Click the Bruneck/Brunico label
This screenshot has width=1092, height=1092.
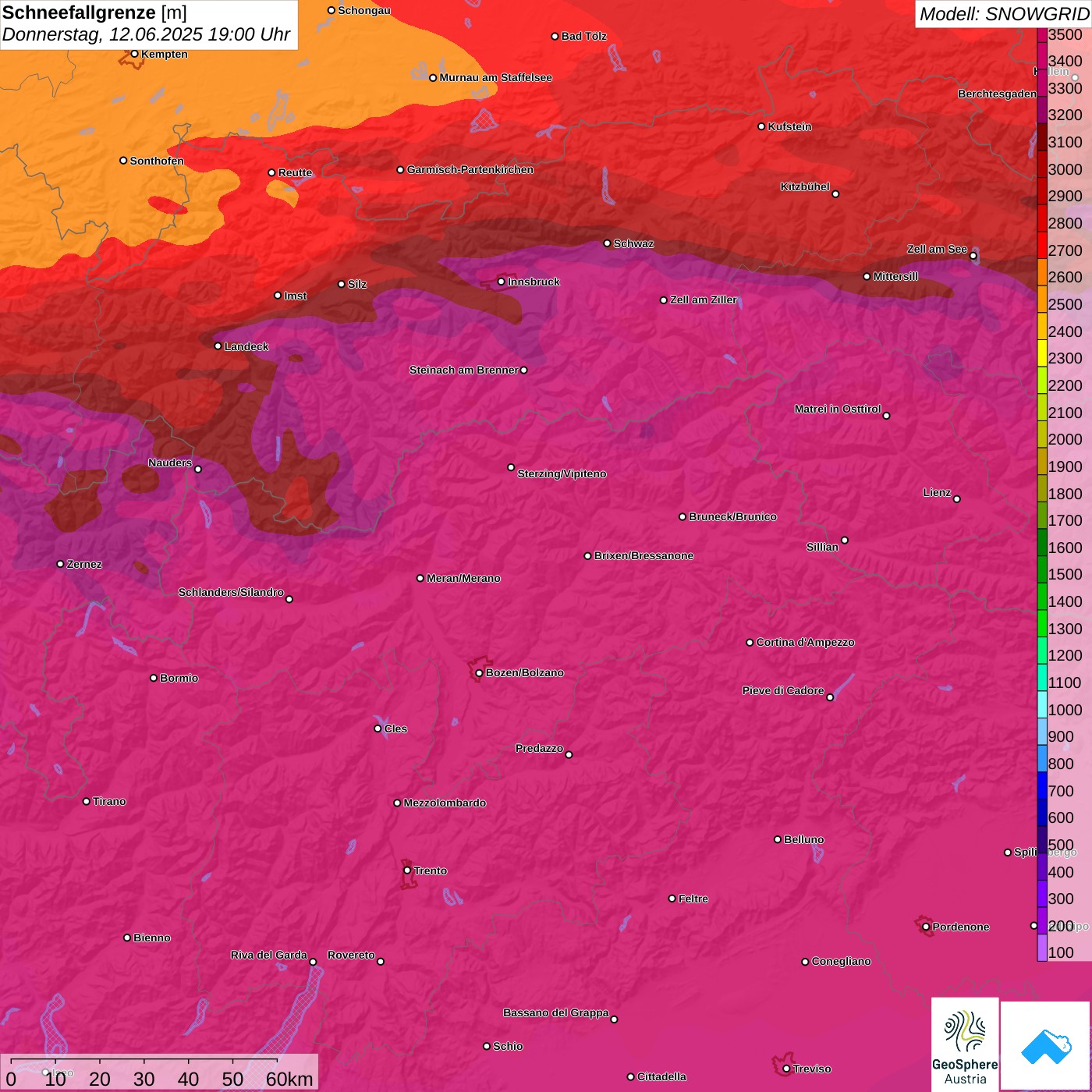point(732,516)
